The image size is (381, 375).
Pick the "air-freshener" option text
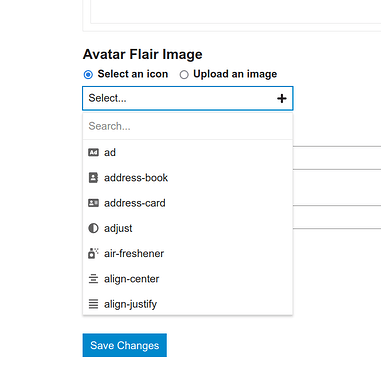pyautogui.click(x=134, y=253)
